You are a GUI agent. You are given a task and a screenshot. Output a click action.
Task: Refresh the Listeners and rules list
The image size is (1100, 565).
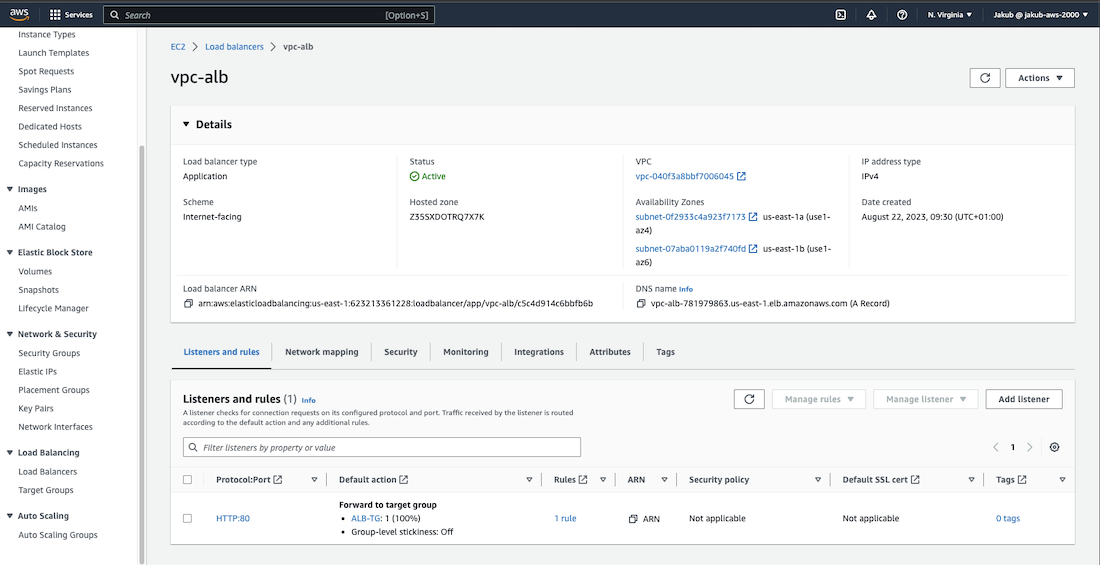[x=749, y=399]
